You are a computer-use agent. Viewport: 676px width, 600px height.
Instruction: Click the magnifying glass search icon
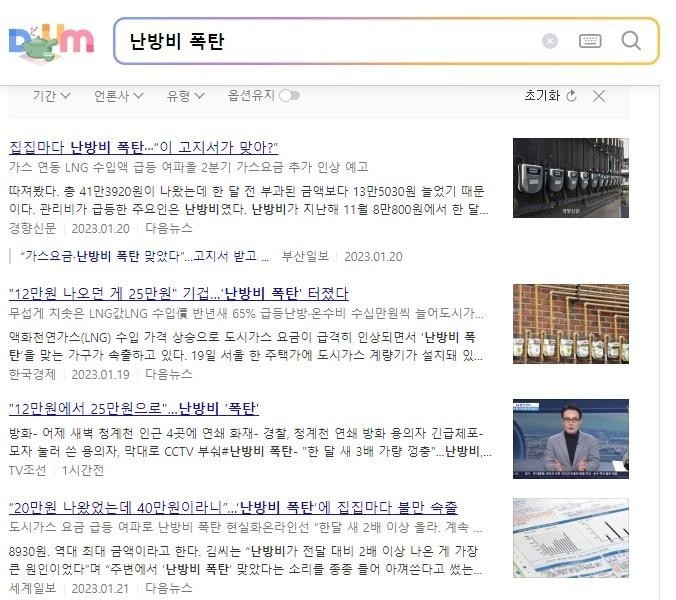pyautogui.click(x=631, y=41)
